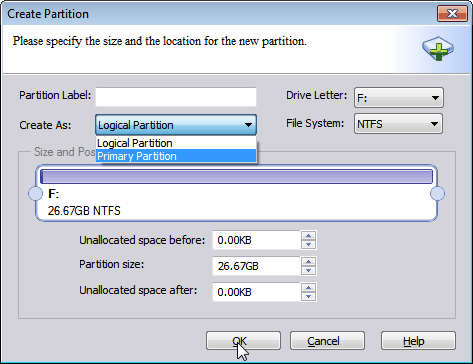Open the Drive Letter dropdown
This screenshot has height=364, width=473.
[x=399, y=98]
